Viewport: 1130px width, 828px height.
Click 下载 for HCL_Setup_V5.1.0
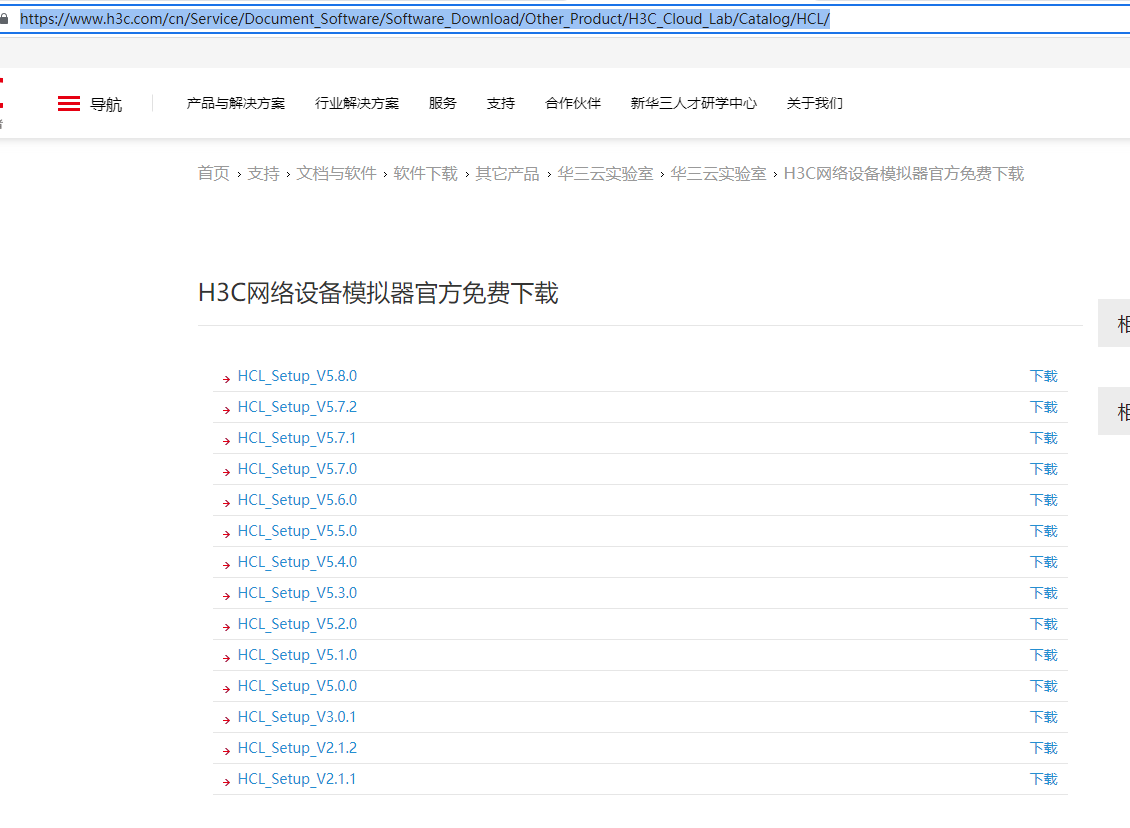[1044, 655]
